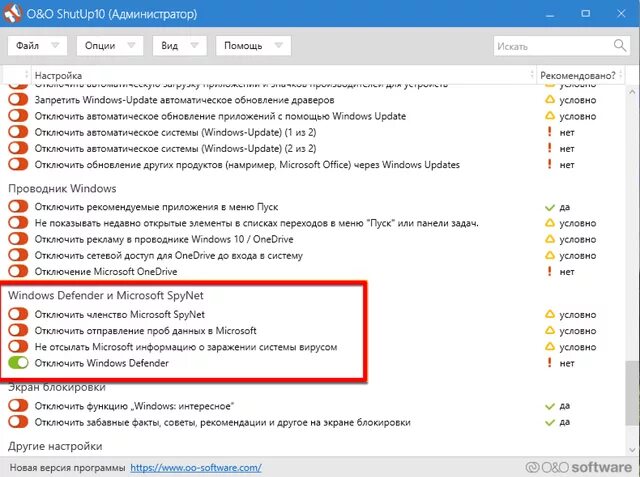The width and height of the screenshot is (640, 477).
Task: Click the O&O software logo in status bar
Action: pyautogui.click(x=579, y=467)
